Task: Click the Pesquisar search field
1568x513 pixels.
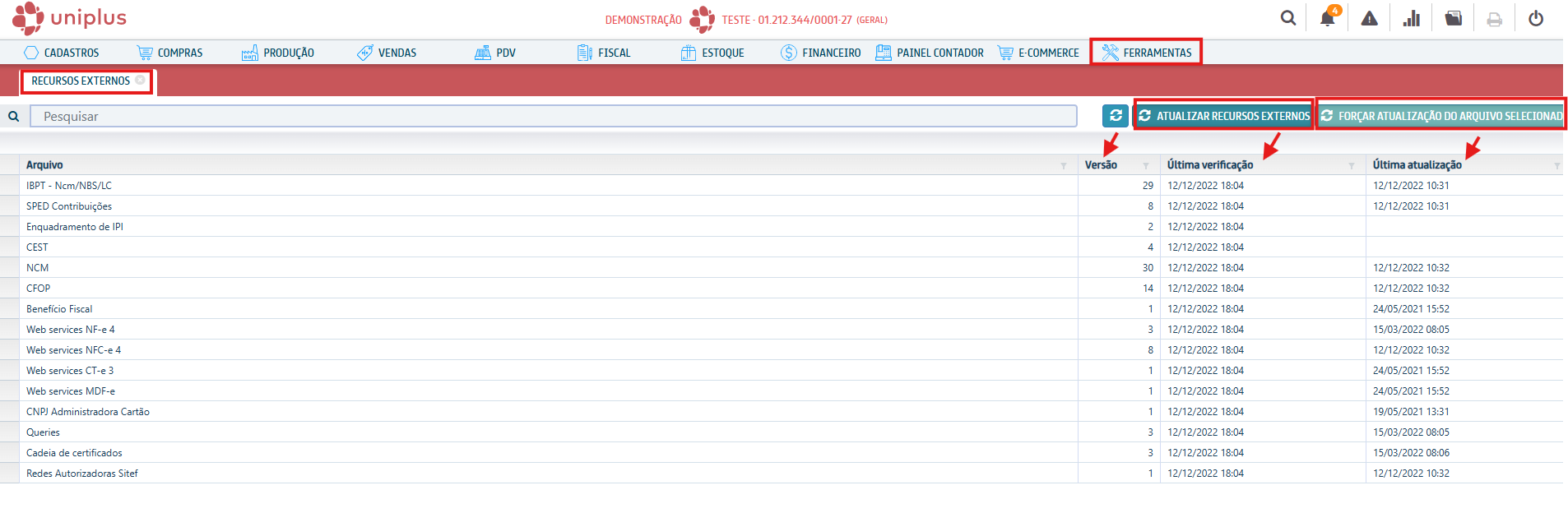Action: pos(553,116)
